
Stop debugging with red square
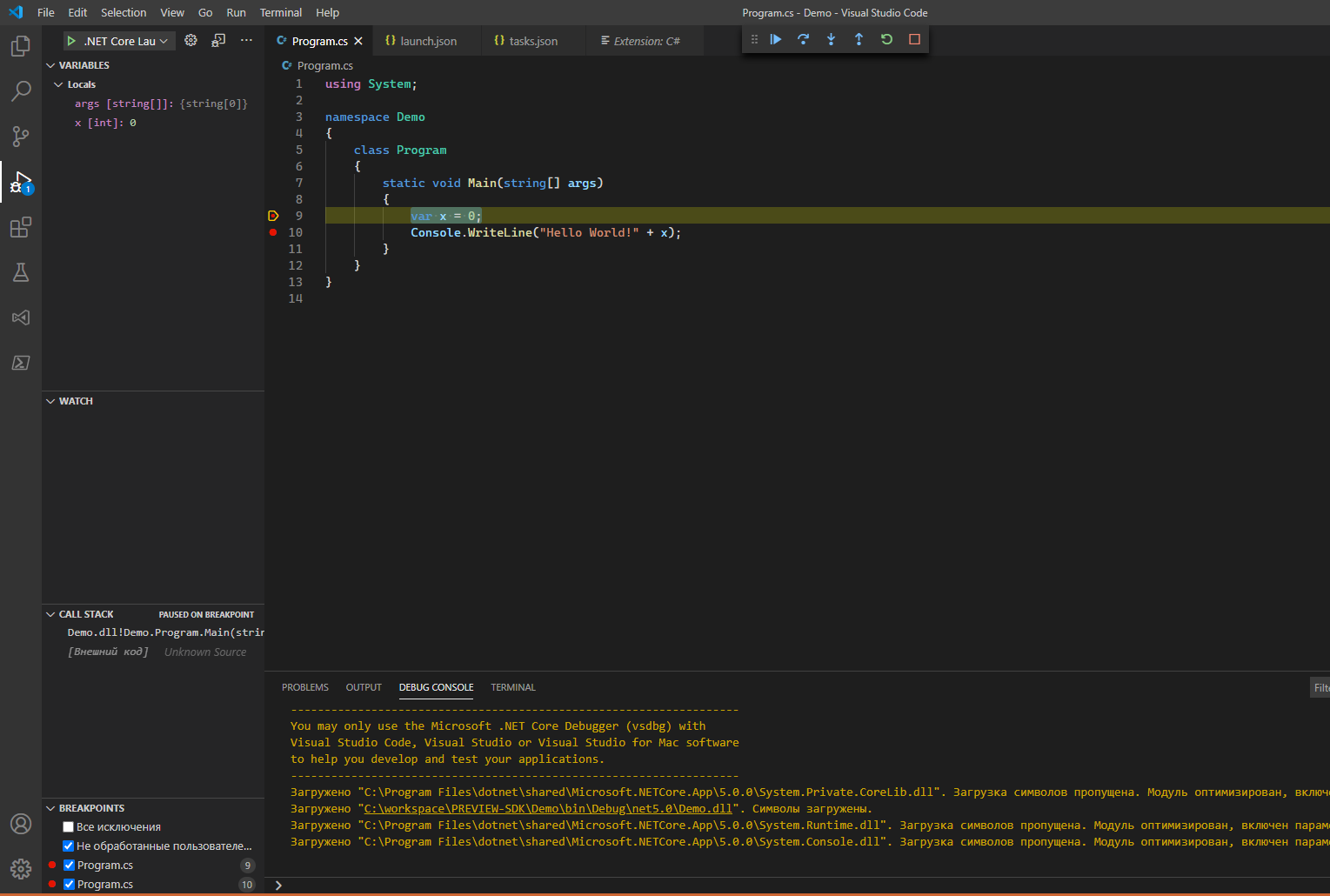[914, 39]
